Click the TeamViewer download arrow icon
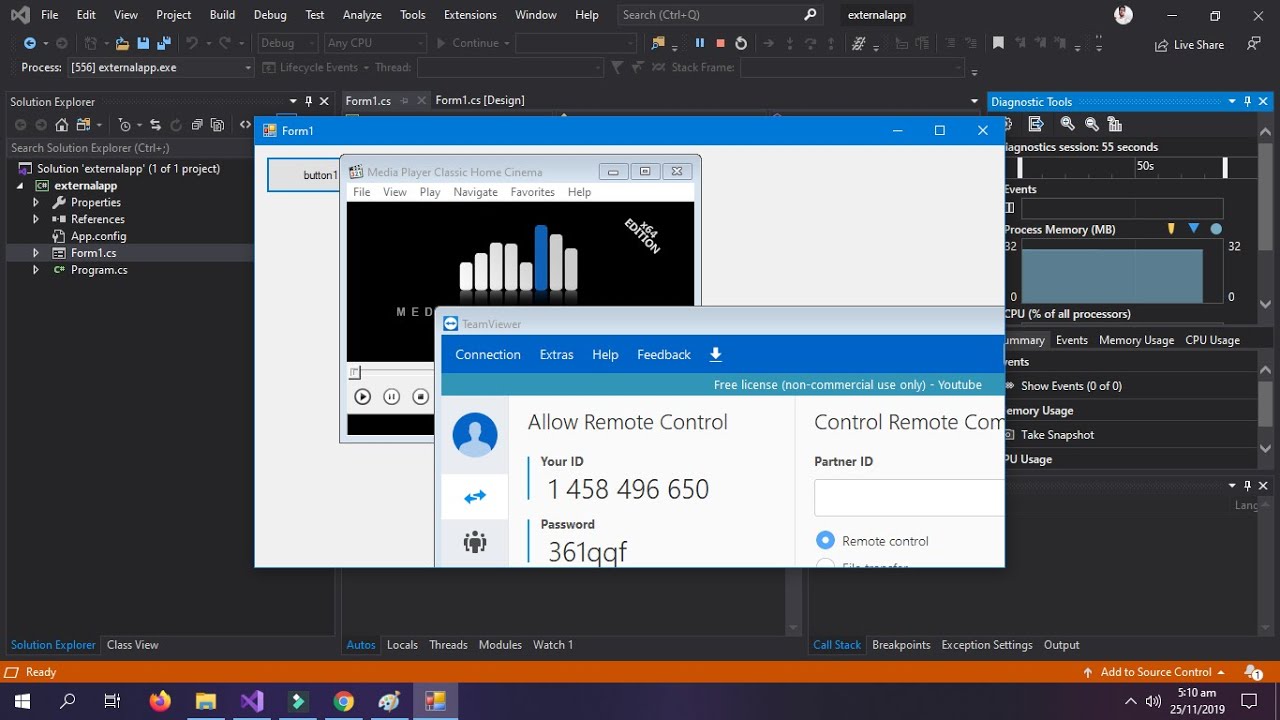The height and width of the screenshot is (720, 1280). tap(715, 354)
